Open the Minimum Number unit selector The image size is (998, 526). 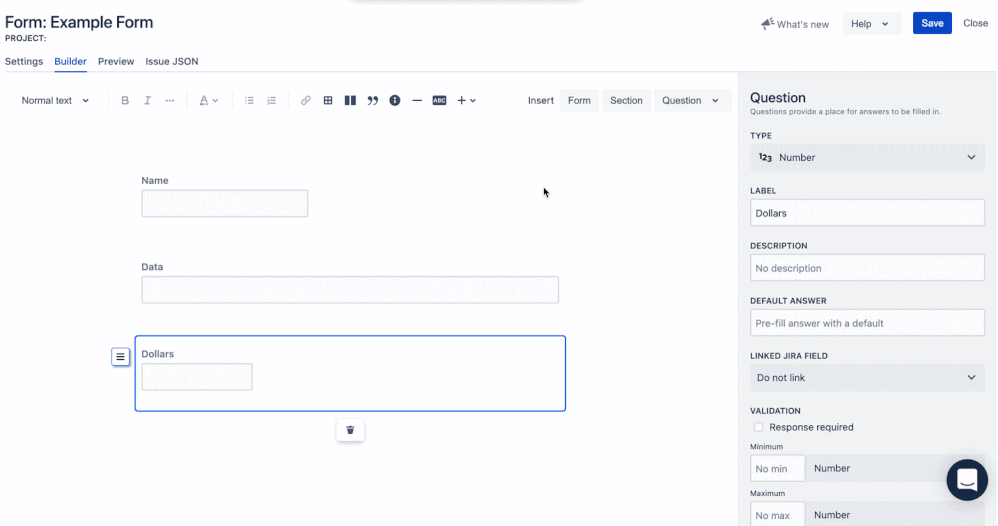894,468
